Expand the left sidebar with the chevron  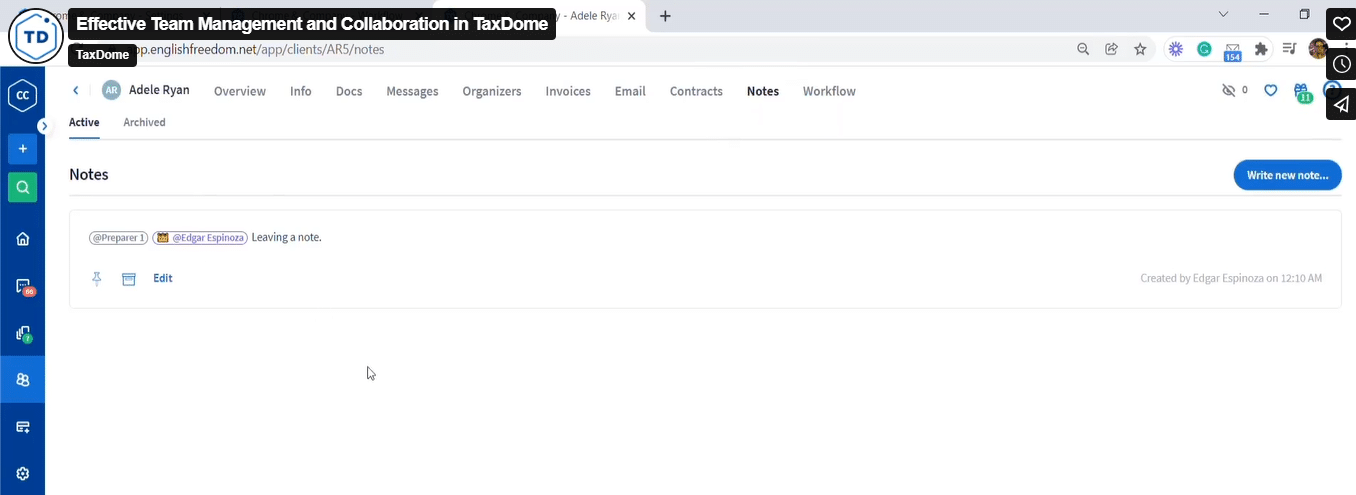[44, 126]
